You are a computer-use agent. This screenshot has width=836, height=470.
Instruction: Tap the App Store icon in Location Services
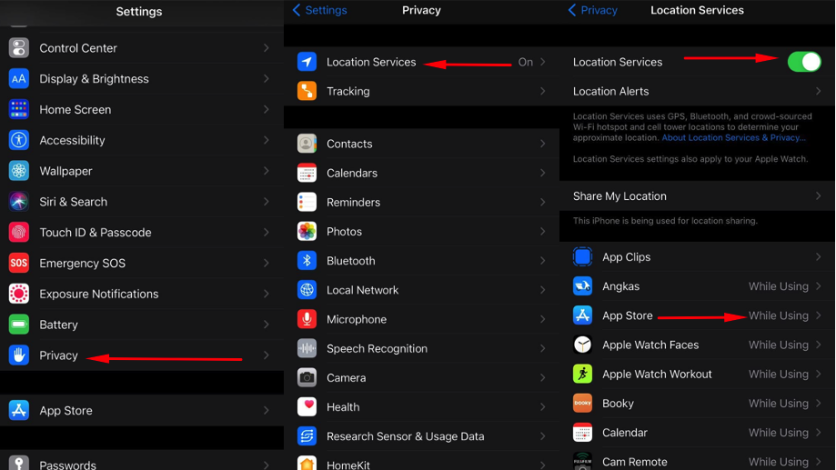click(582, 315)
